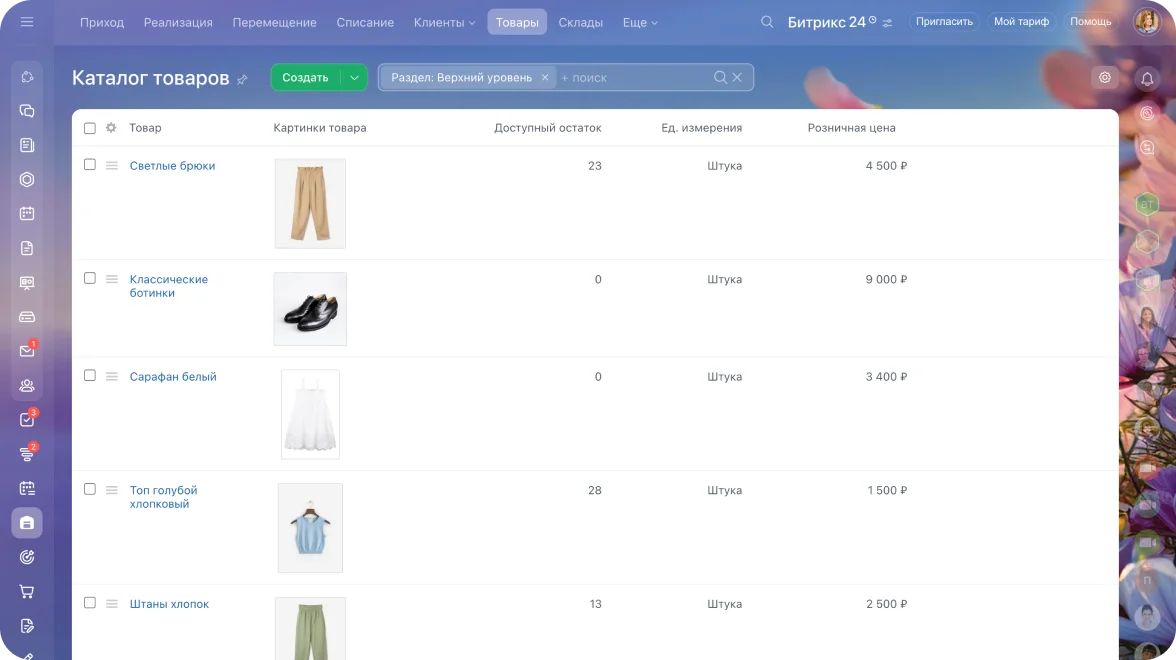The image size is (1176, 660).
Task: Click the Пригласить button
Action: [x=944, y=22]
